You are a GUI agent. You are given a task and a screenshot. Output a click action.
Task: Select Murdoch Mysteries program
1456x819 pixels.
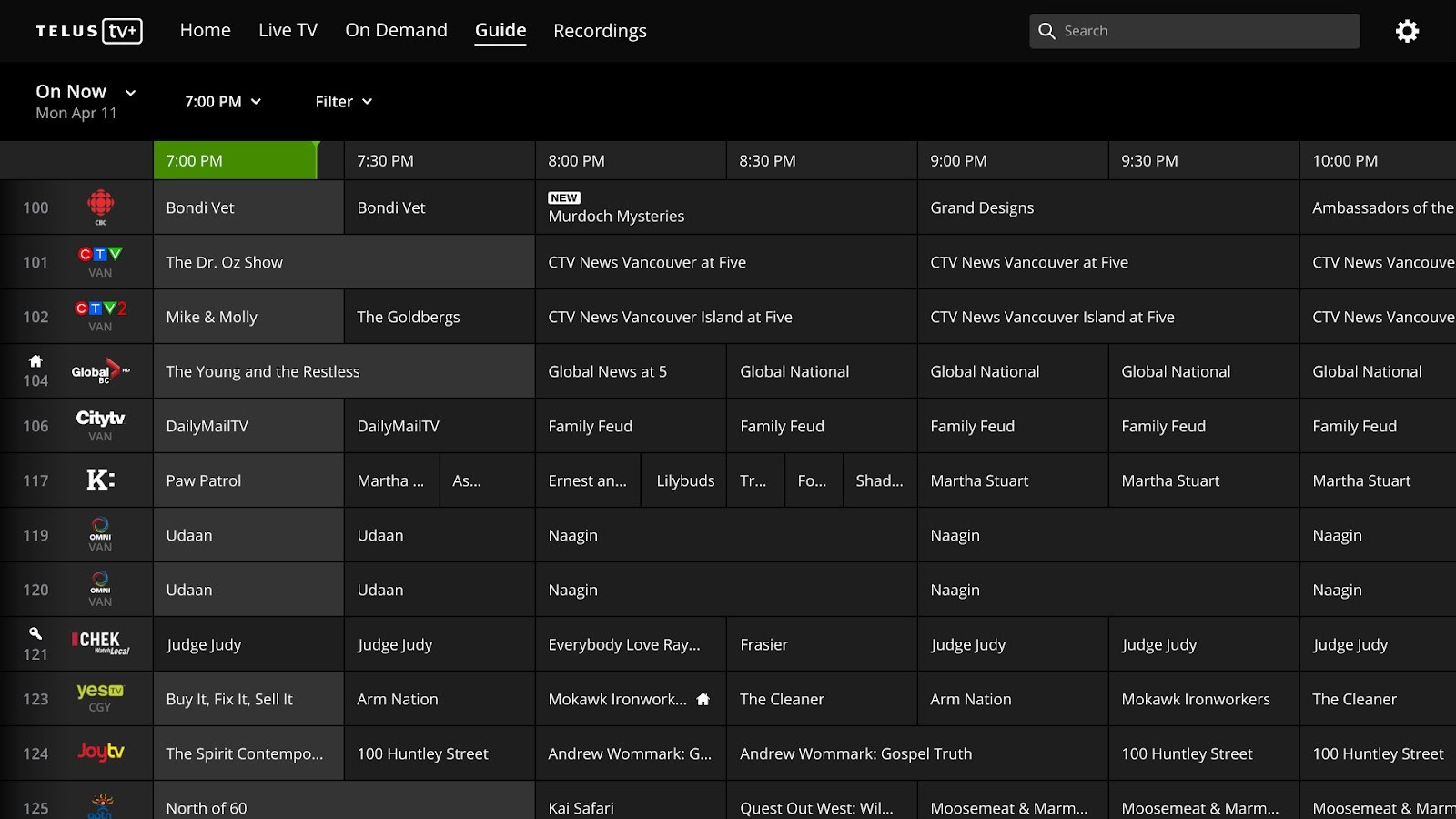point(726,207)
